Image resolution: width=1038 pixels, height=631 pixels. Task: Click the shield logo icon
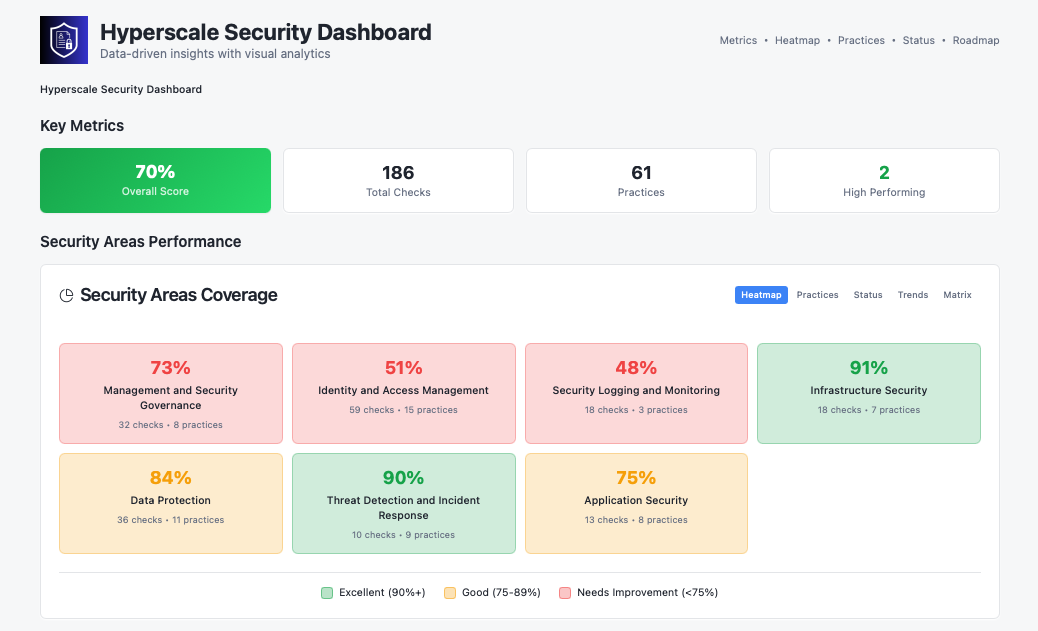click(63, 40)
